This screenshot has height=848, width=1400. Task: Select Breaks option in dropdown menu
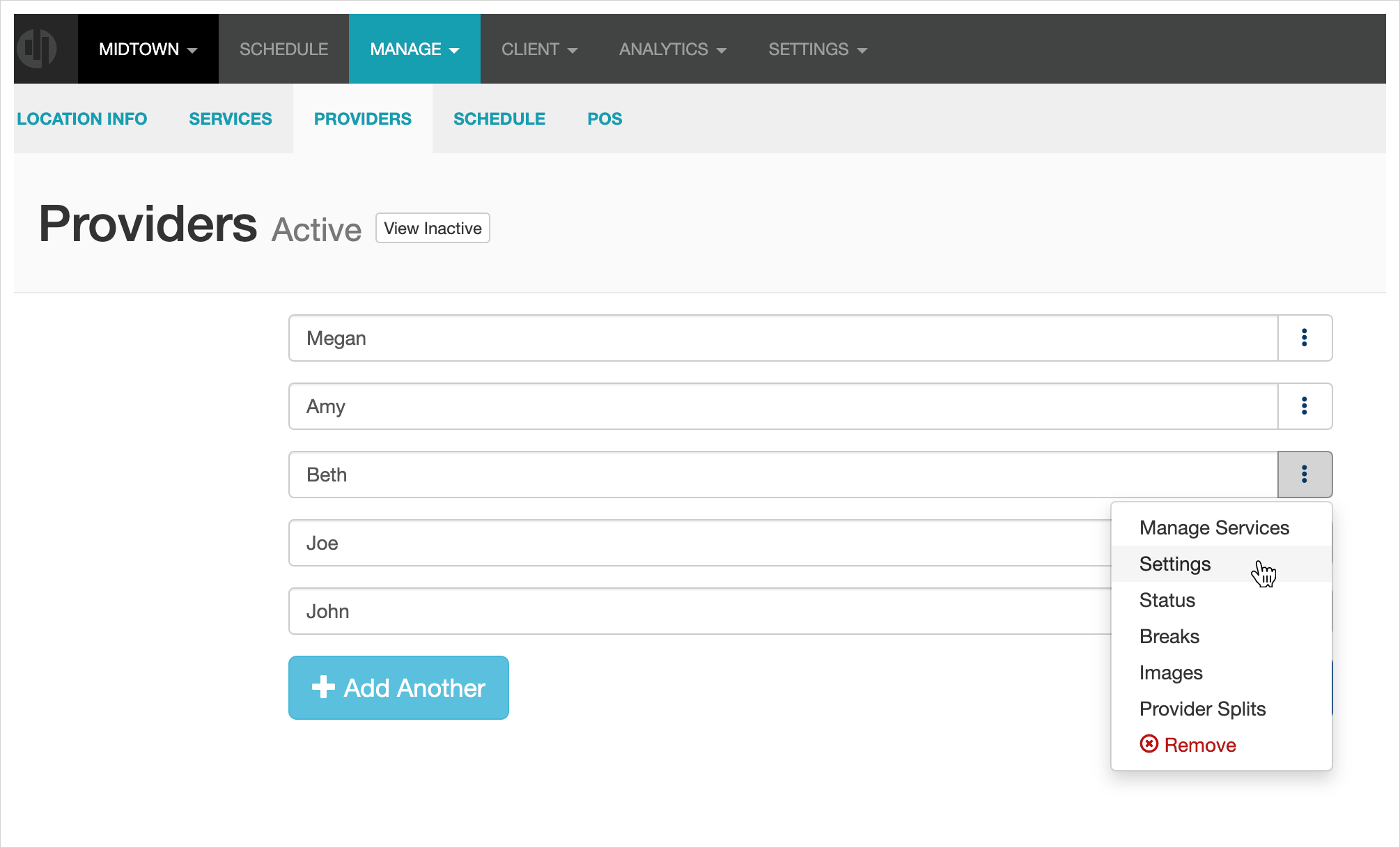pyautogui.click(x=1169, y=636)
